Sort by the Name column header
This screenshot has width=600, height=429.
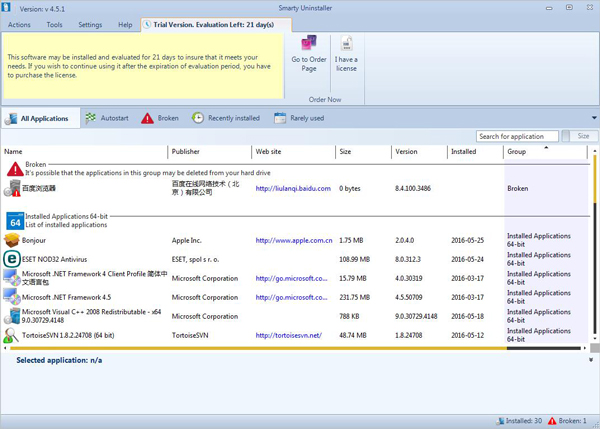[85, 152]
